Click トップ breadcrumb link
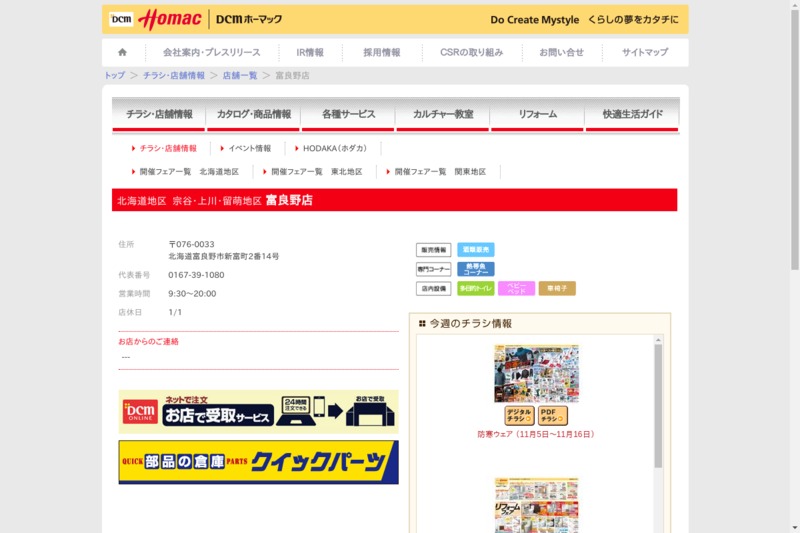The image size is (800, 533). click(x=115, y=75)
